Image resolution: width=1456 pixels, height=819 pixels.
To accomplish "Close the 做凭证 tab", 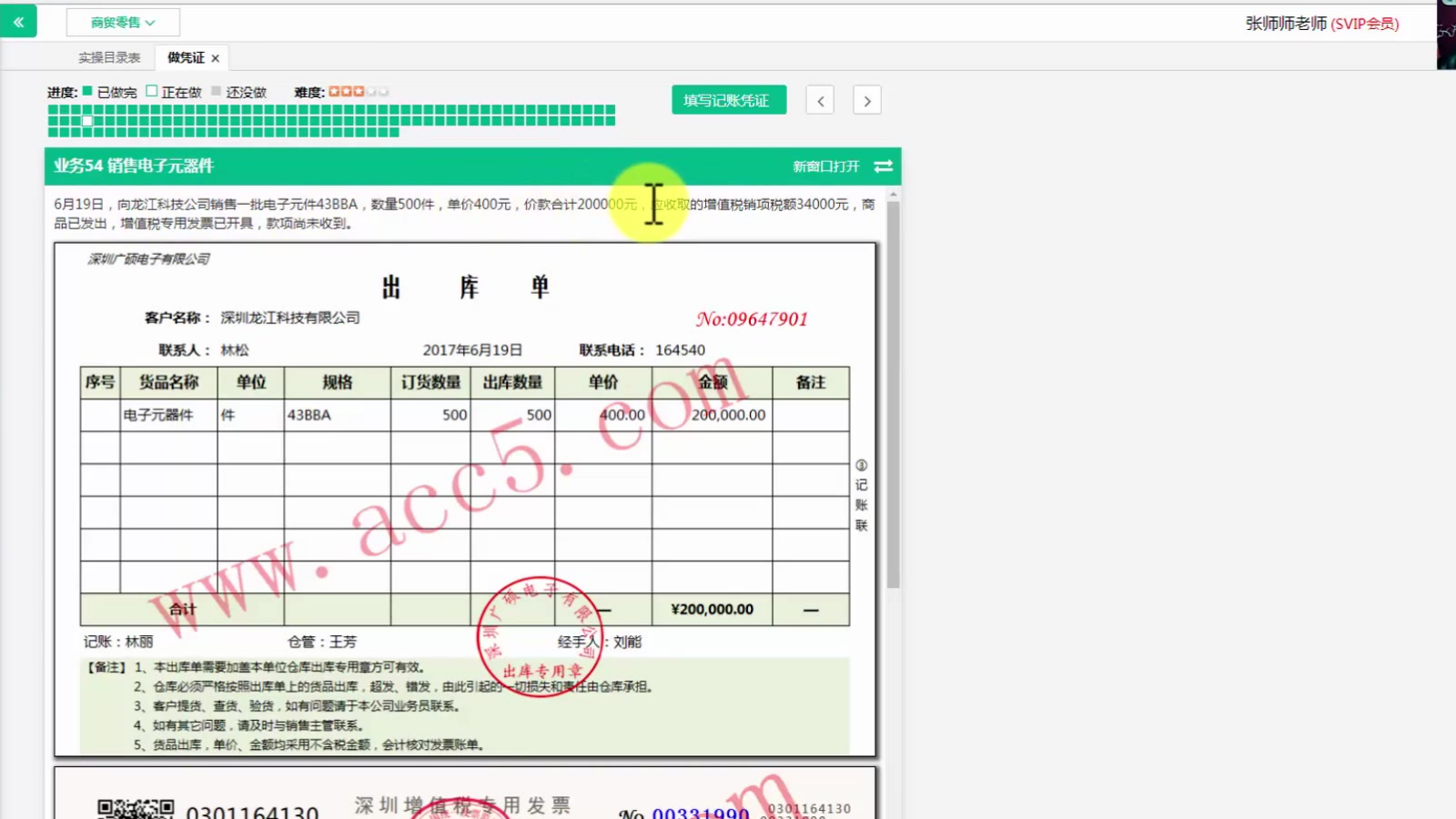I will pyautogui.click(x=216, y=58).
